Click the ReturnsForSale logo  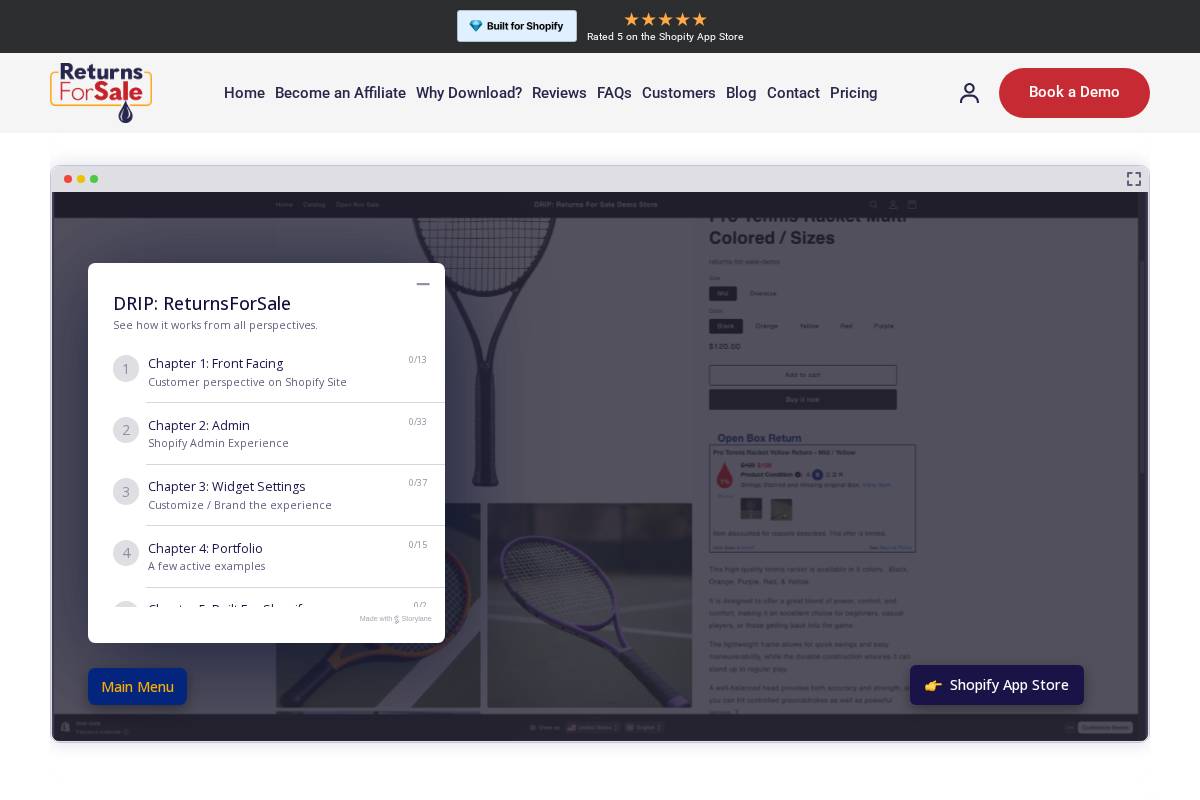(x=101, y=92)
